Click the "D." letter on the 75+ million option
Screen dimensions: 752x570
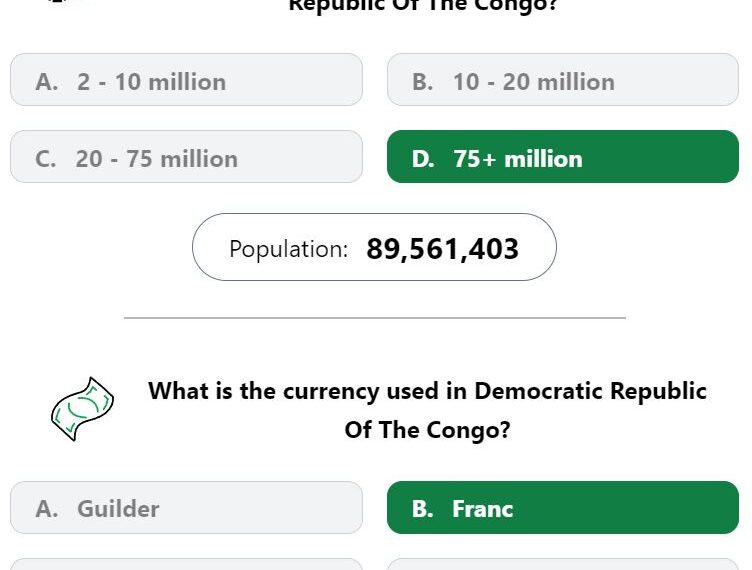(x=423, y=159)
